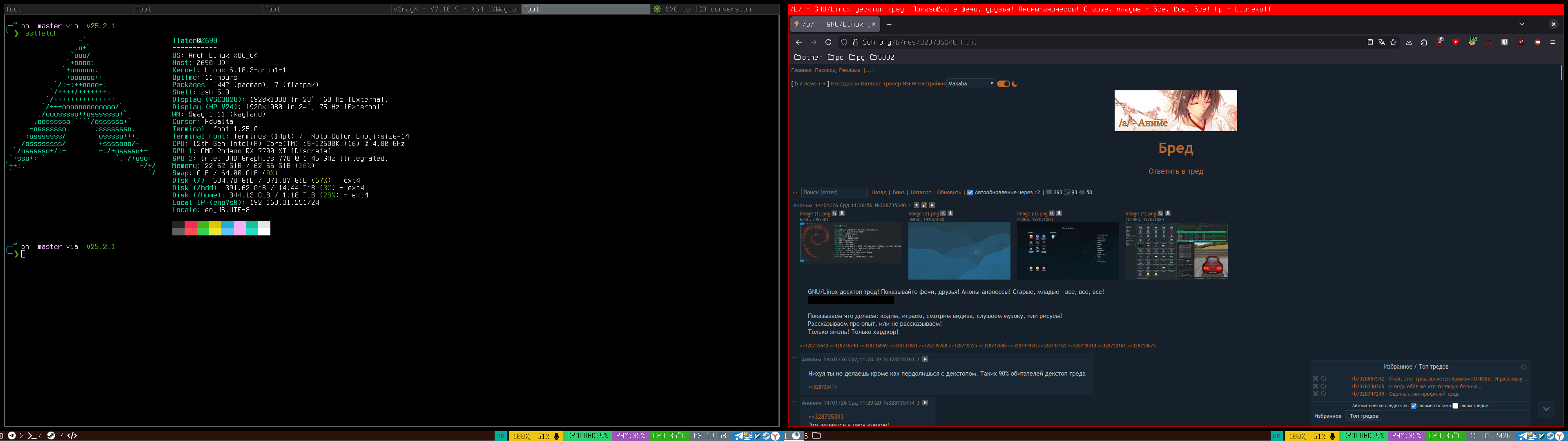The image size is (1568, 441).
Task: Click 'Ответить в тред' link
Action: pyautogui.click(x=1175, y=171)
